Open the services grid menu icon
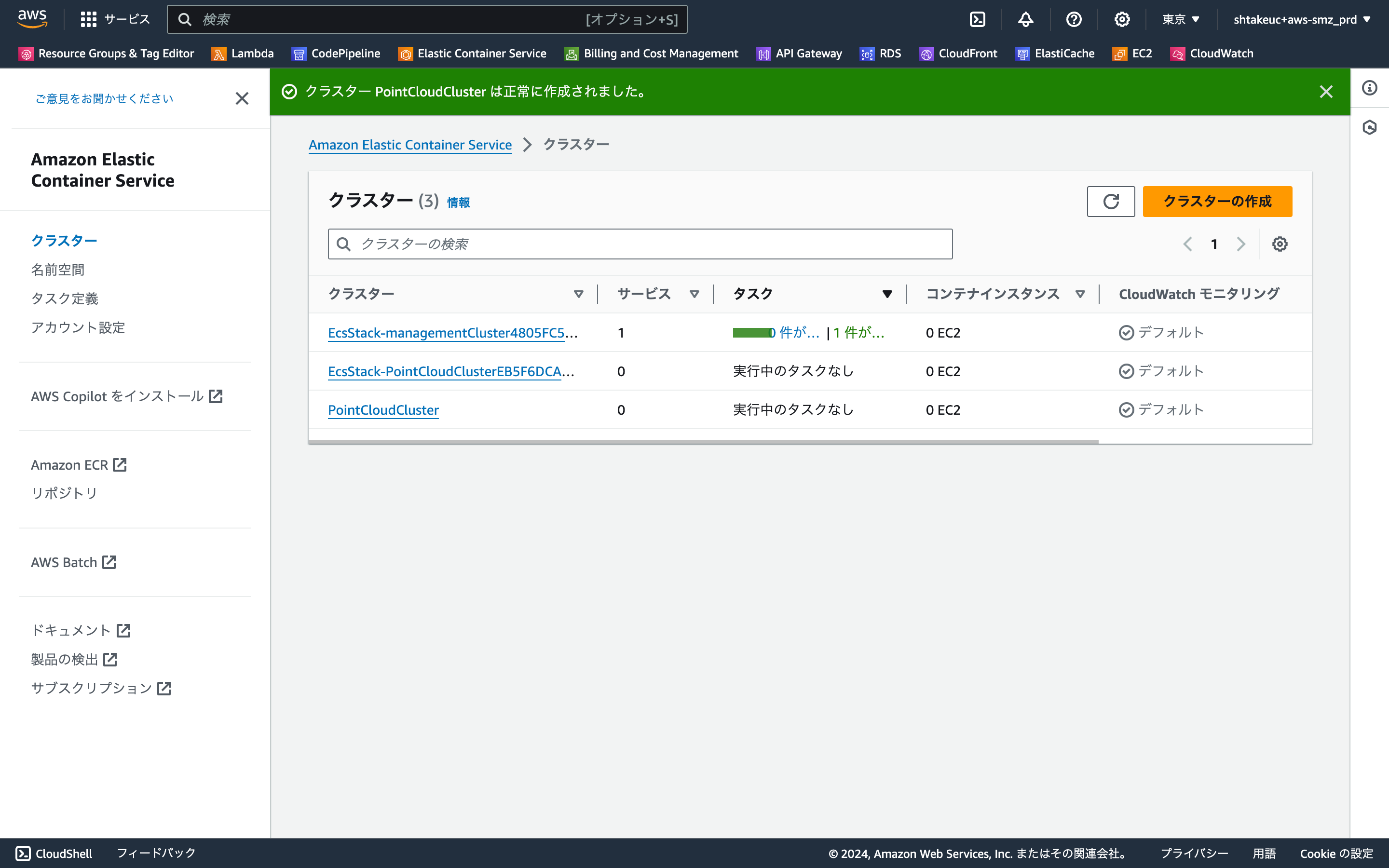Image resolution: width=1389 pixels, height=868 pixels. coord(88,19)
